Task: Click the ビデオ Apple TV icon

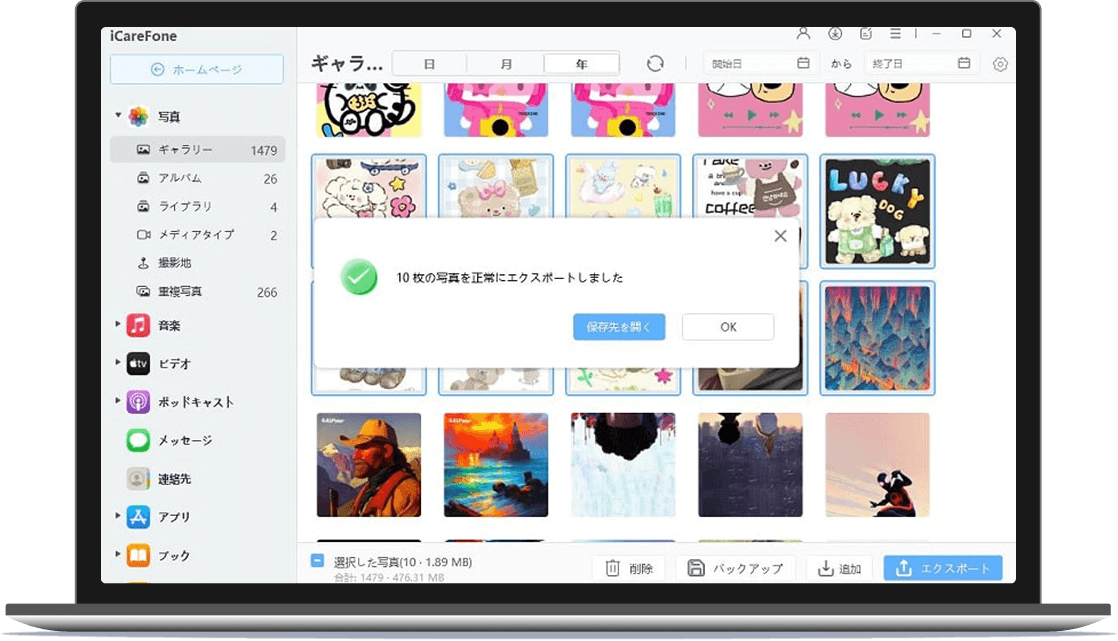Action: point(139,362)
